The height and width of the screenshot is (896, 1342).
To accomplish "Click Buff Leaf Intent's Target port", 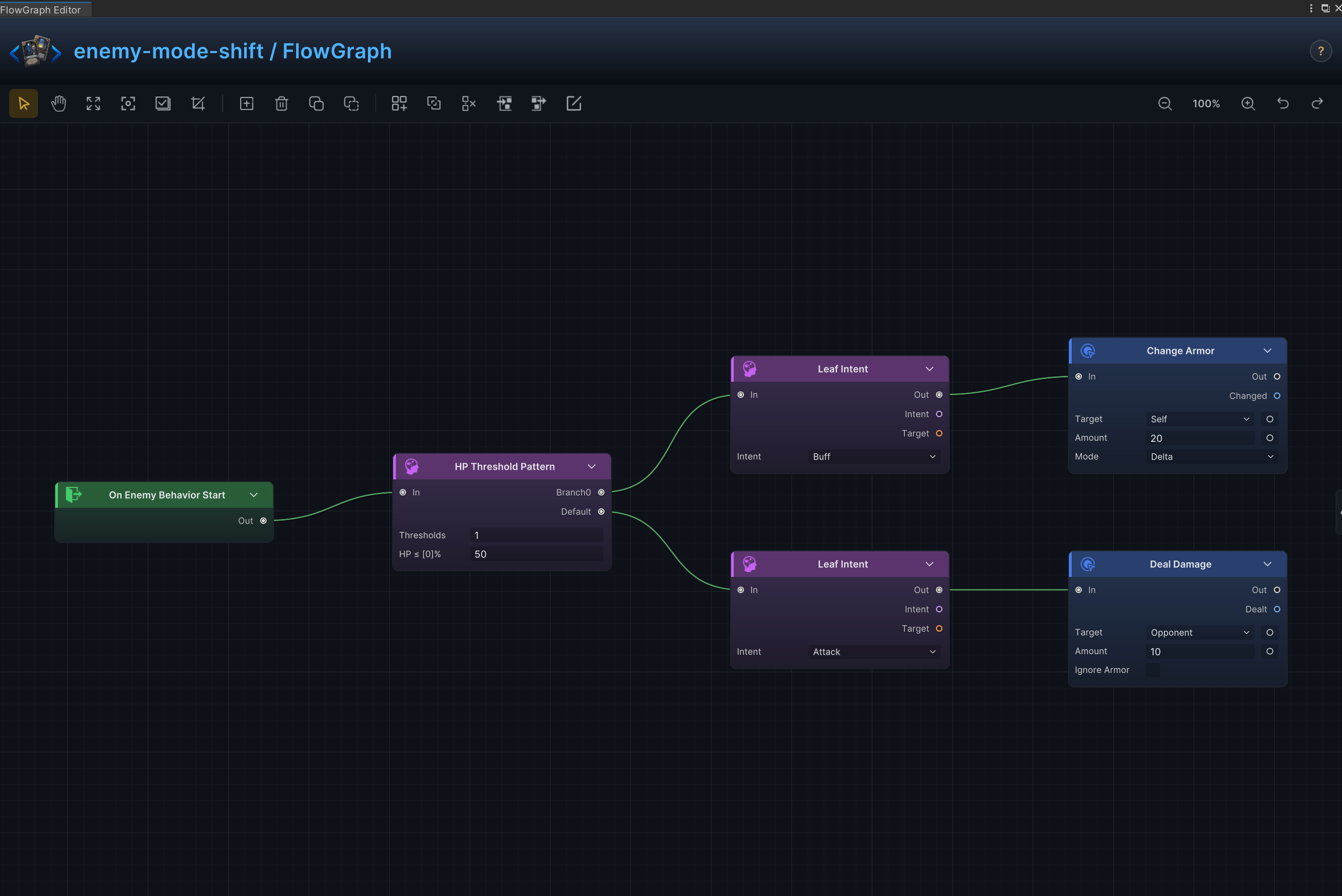I will (939, 433).
